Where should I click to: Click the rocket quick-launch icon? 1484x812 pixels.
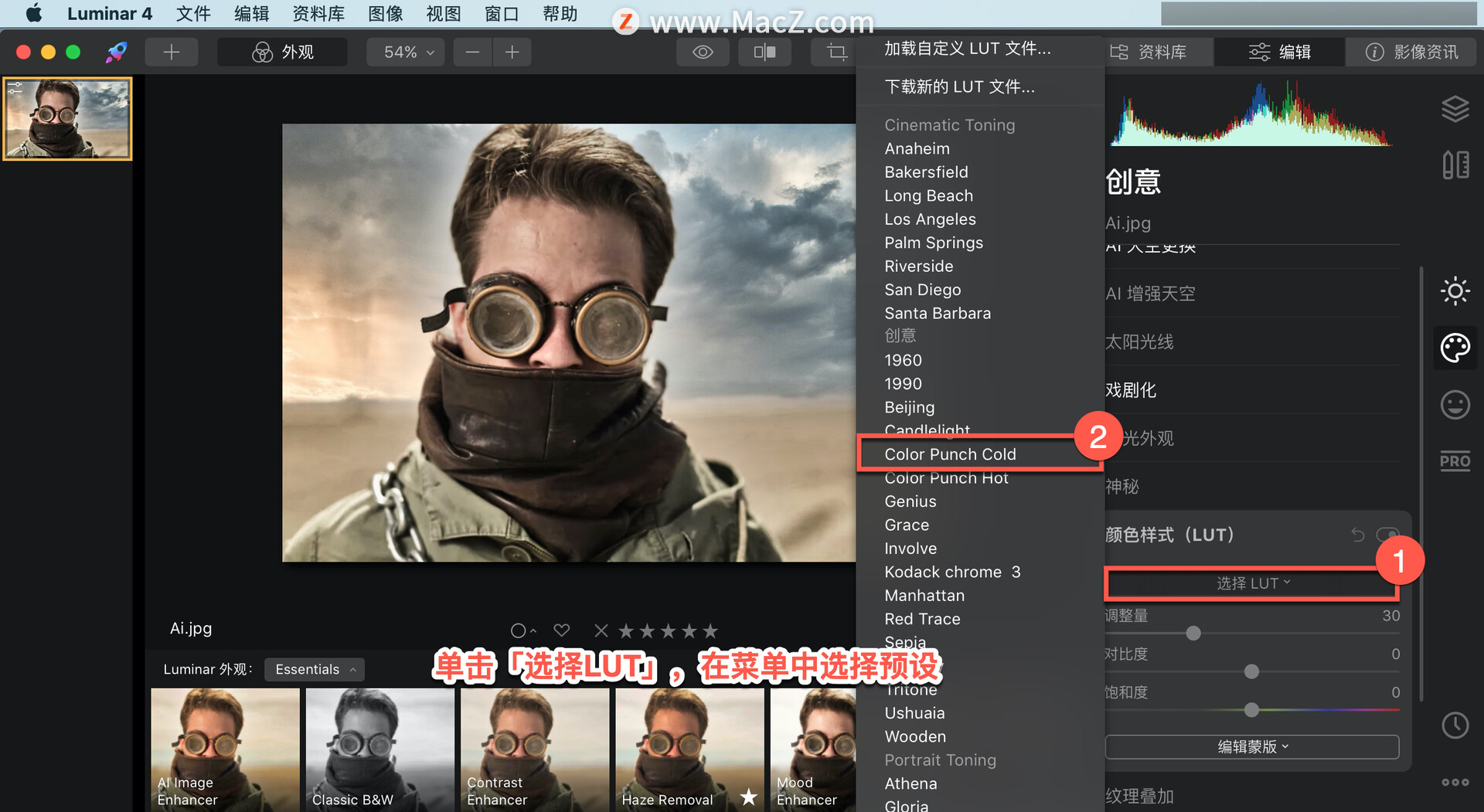tap(116, 52)
